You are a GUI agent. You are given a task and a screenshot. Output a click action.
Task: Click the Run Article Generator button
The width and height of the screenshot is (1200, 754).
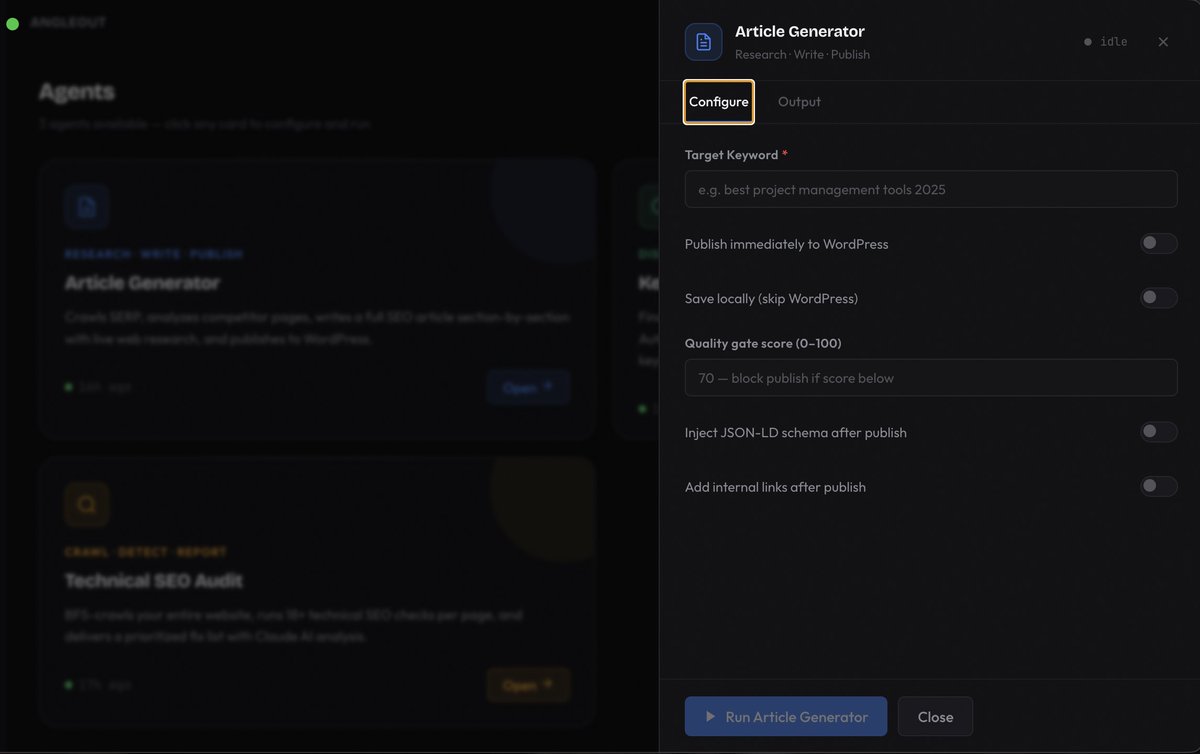pyautogui.click(x=786, y=717)
